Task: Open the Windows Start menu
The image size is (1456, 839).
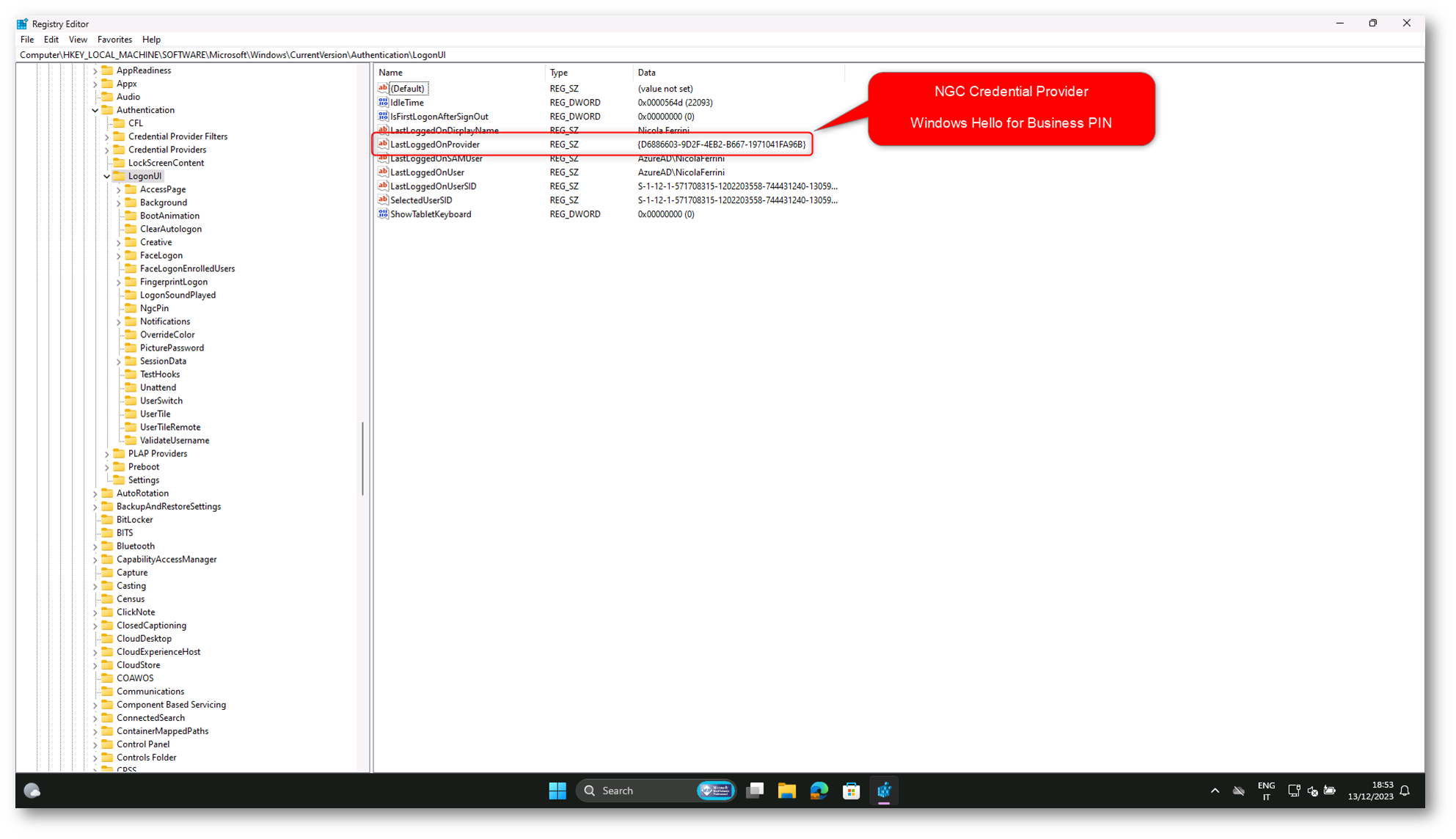Action: [557, 791]
